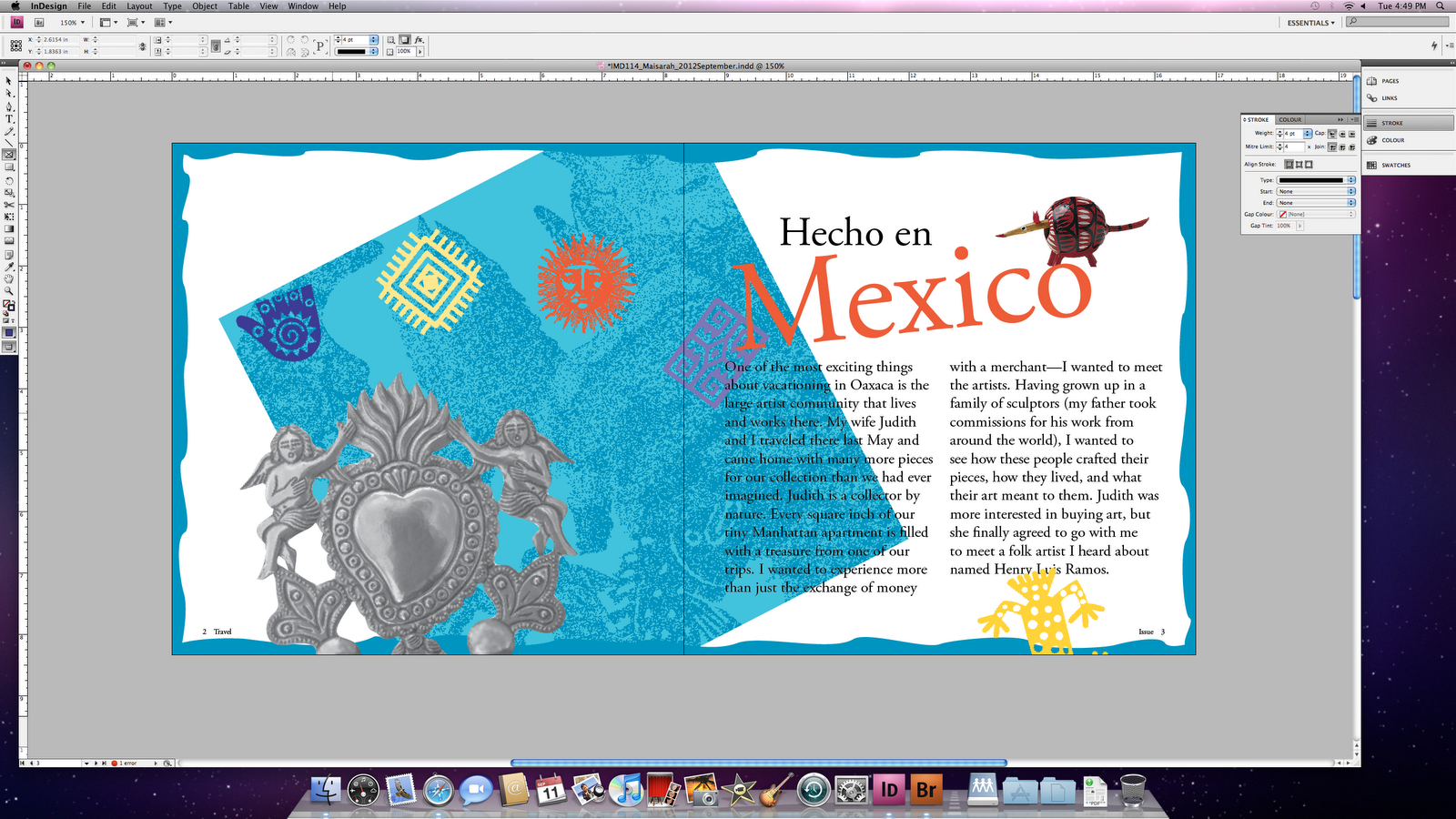Open Adobe Bridge from the Dock
This screenshot has width=1456, height=819.
(x=926, y=789)
